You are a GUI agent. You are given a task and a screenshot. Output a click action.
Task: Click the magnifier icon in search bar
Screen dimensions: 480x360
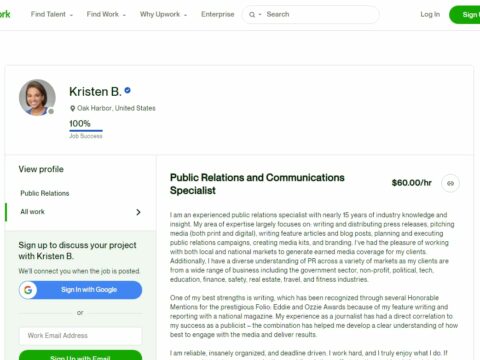tap(252, 15)
